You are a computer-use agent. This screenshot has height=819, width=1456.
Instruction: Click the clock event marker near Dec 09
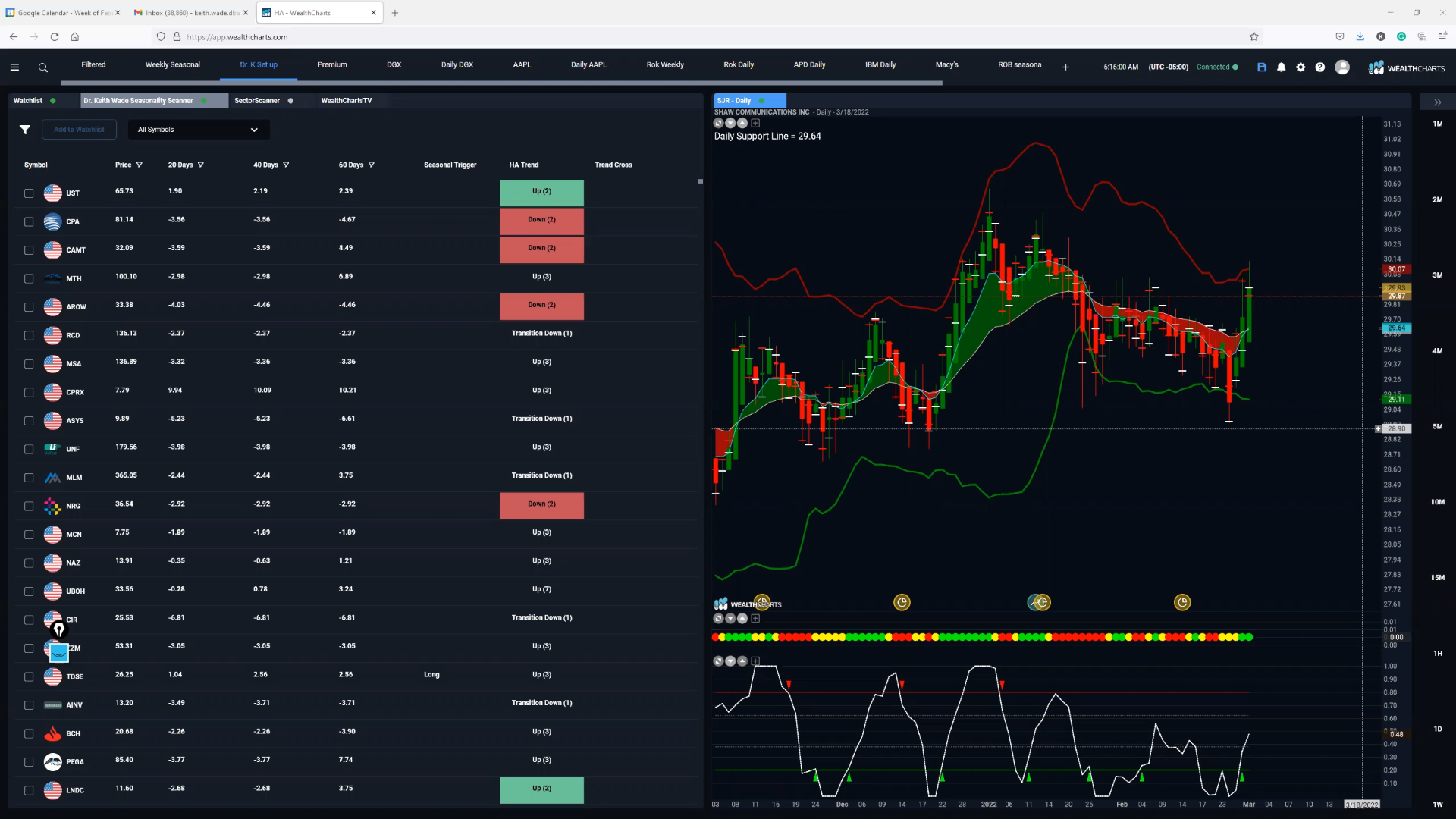coord(902,602)
